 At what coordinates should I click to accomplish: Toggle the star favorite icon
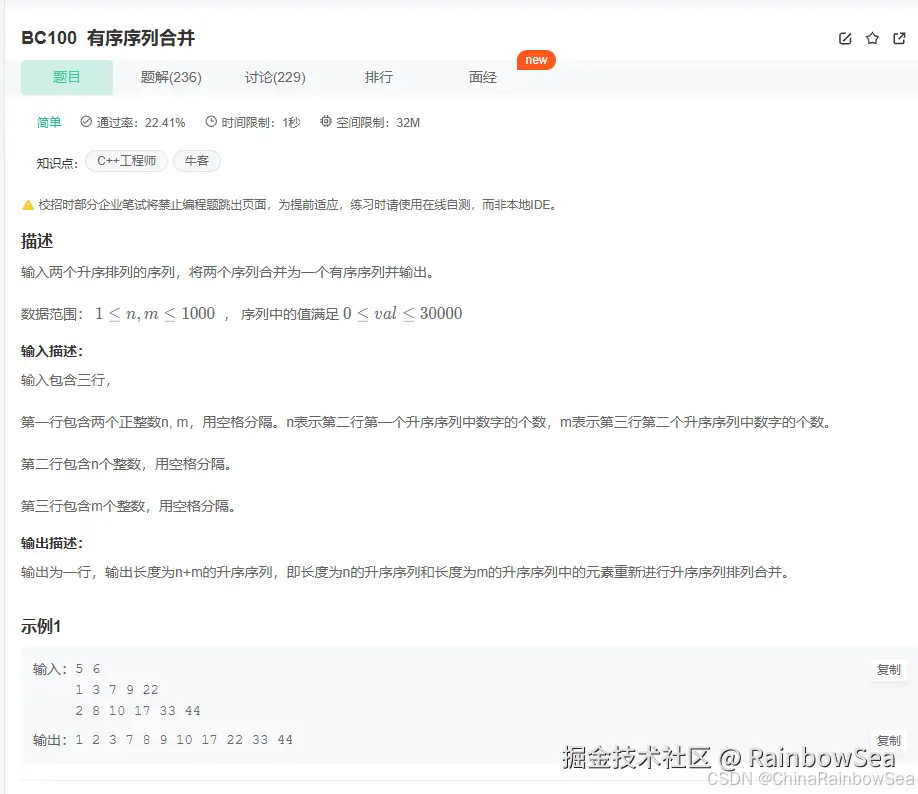point(872,37)
